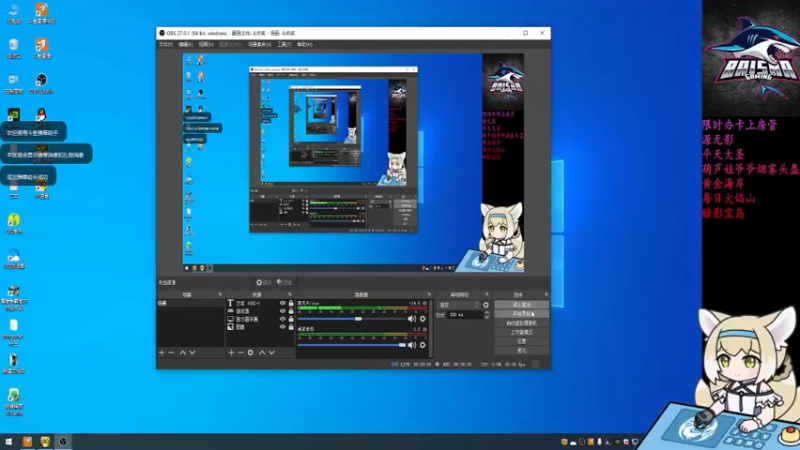The height and width of the screenshot is (450, 800).
Task: Open desktop audio settings gear
Action: tap(422, 345)
